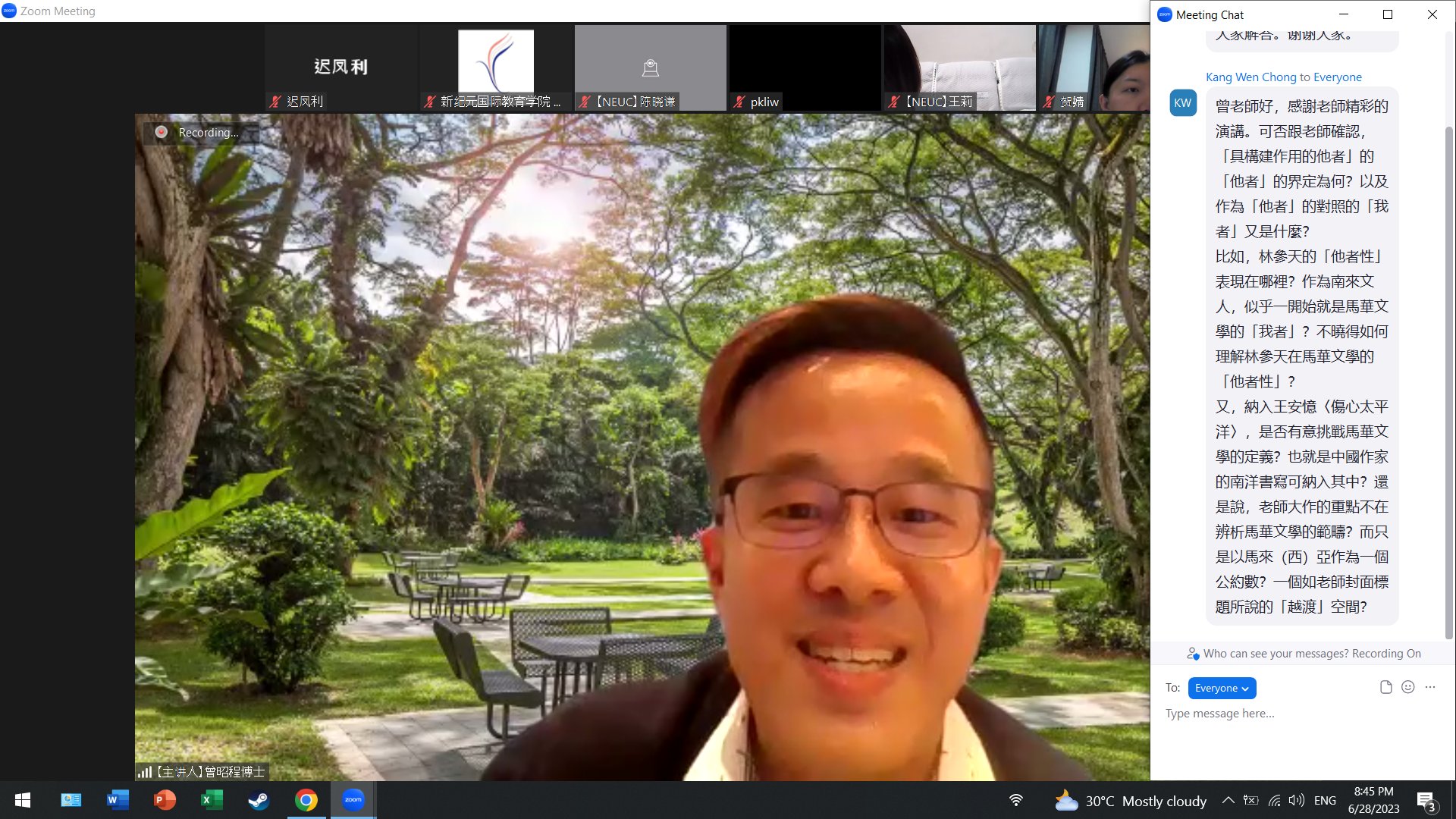
Task: Click the muted mic icon for 迟凤利
Action: point(275,102)
